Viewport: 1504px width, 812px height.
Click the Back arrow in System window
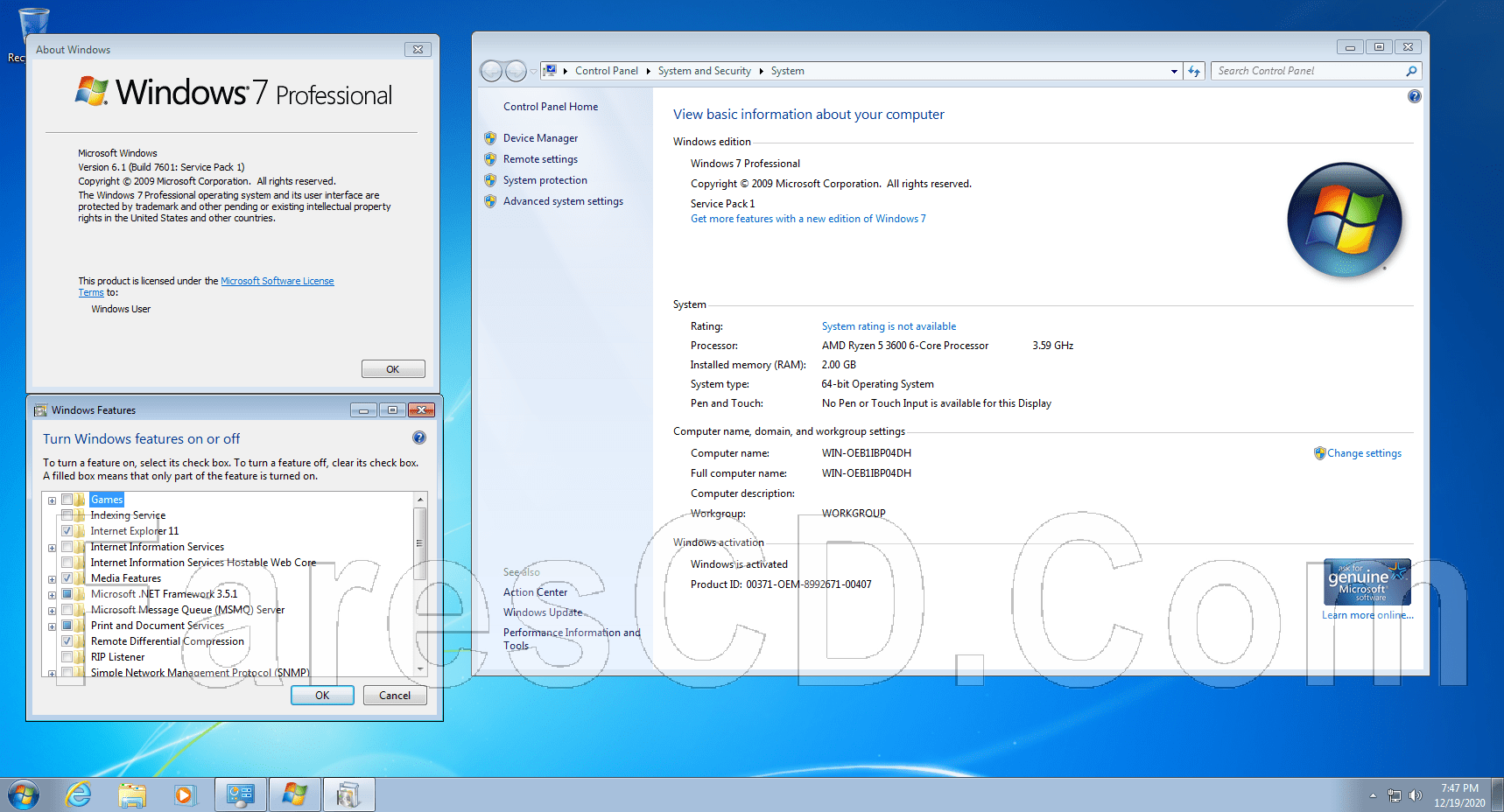[x=491, y=71]
